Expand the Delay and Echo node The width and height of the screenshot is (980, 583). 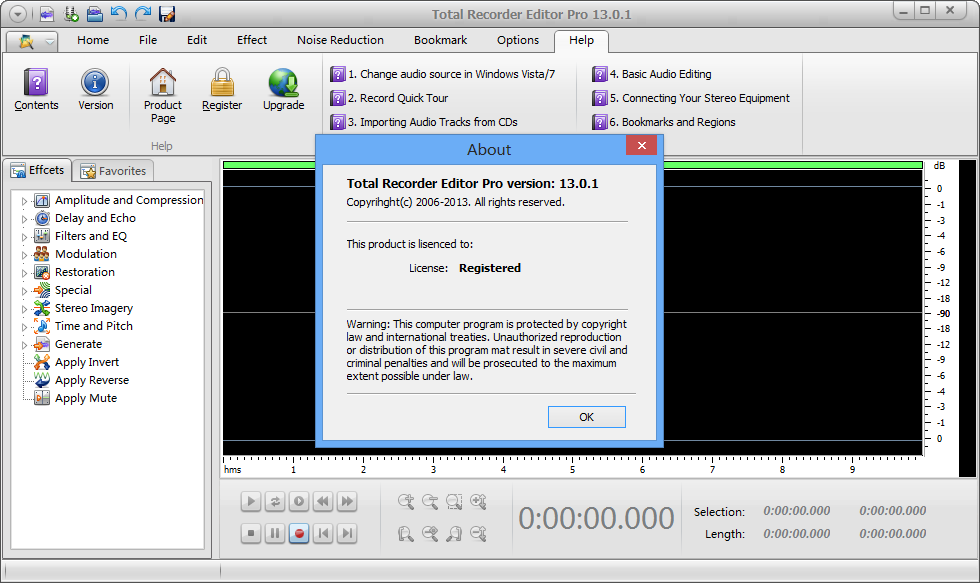coord(24,219)
